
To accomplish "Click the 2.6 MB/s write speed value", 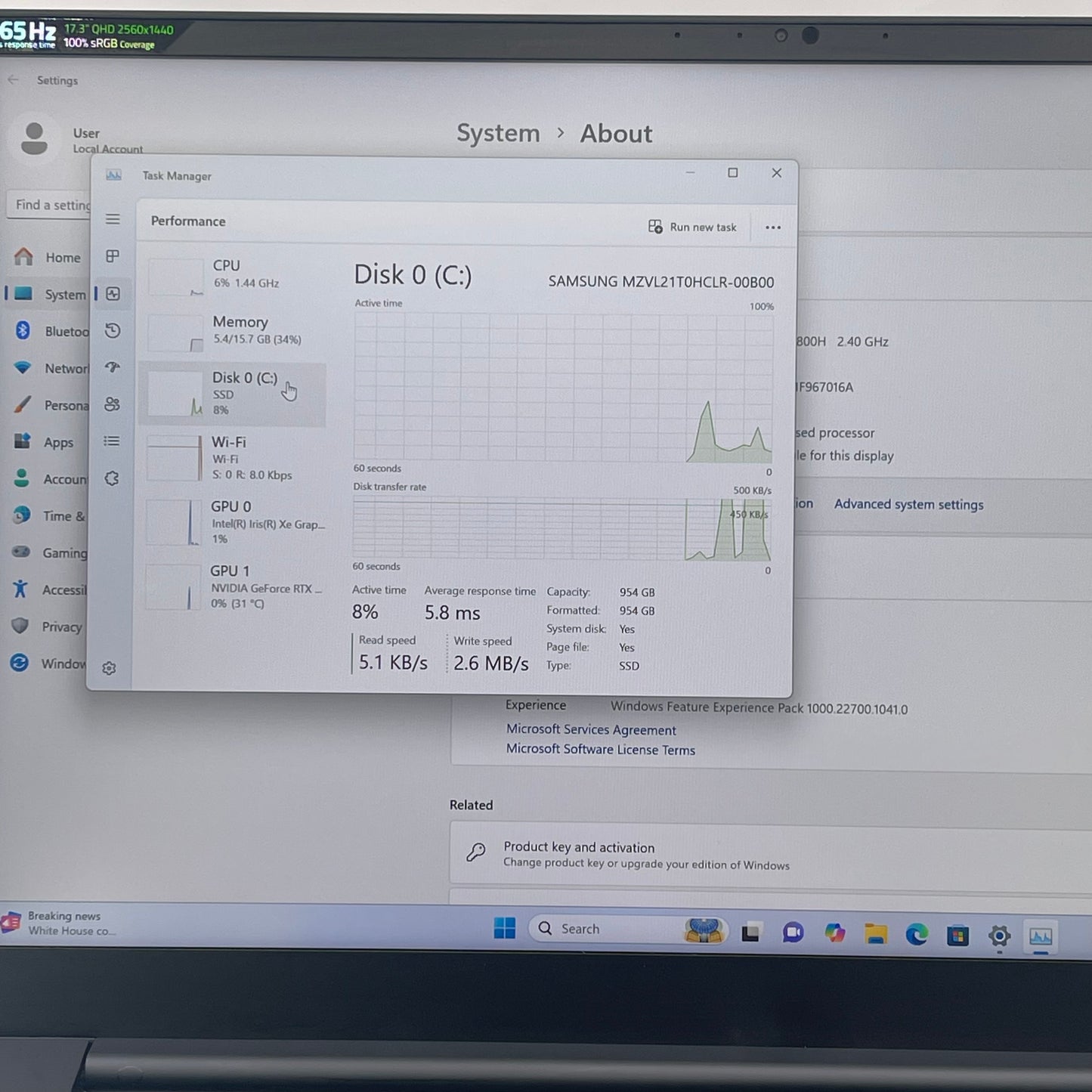I will coord(491,663).
